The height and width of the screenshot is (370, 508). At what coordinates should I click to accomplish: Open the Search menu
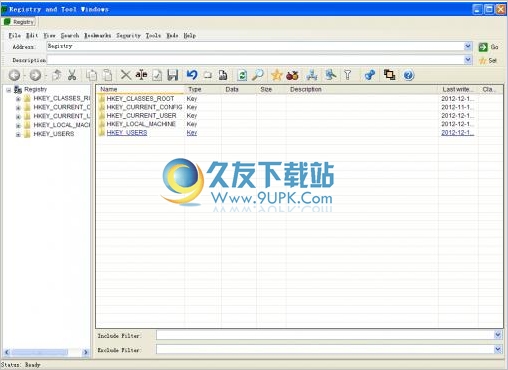70,35
